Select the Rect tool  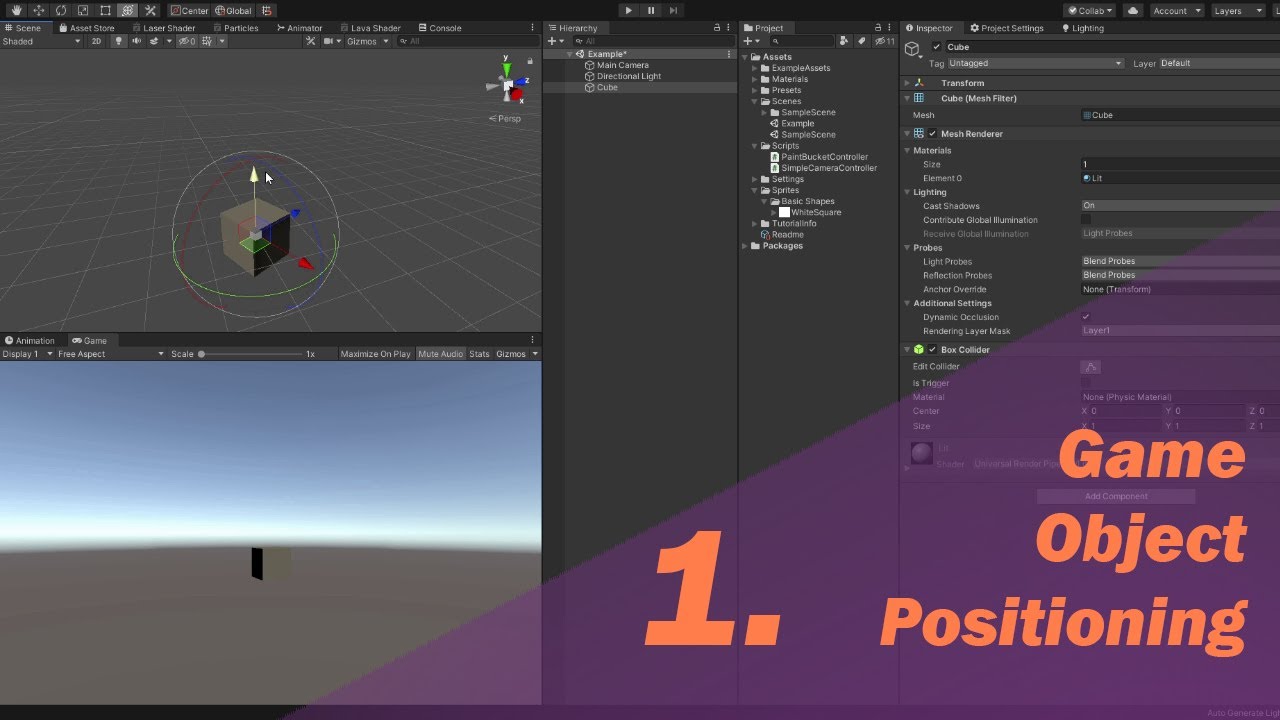click(105, 10)
